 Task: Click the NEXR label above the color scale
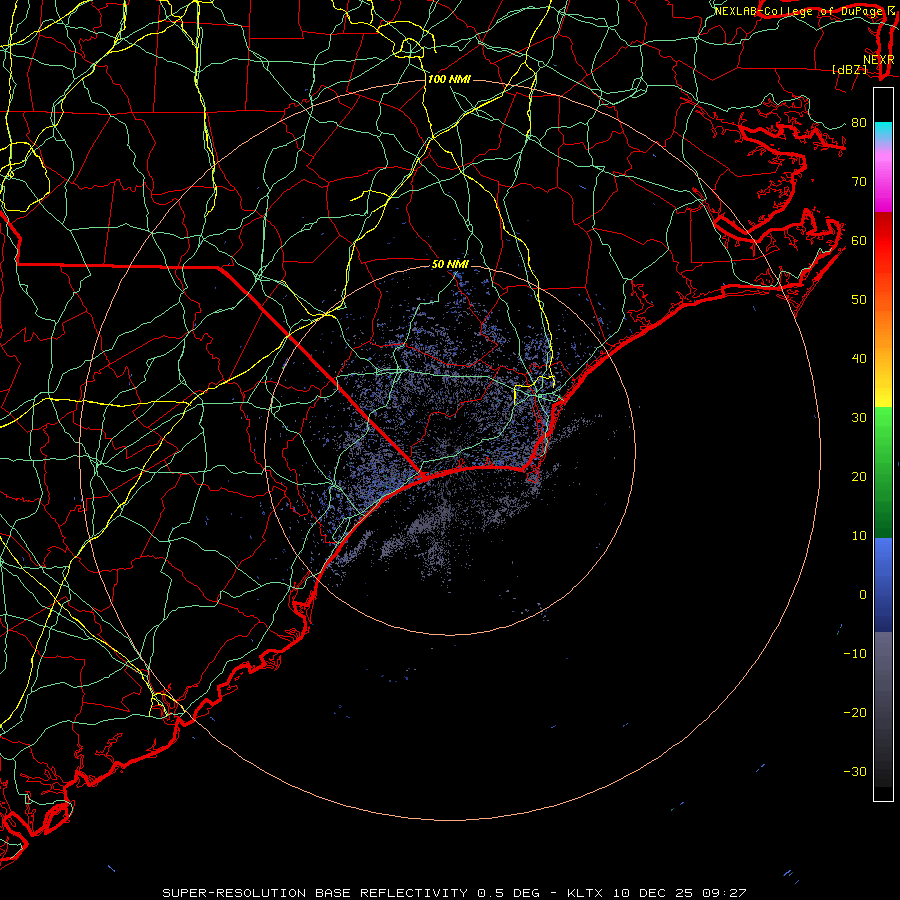tap(878, 60)
